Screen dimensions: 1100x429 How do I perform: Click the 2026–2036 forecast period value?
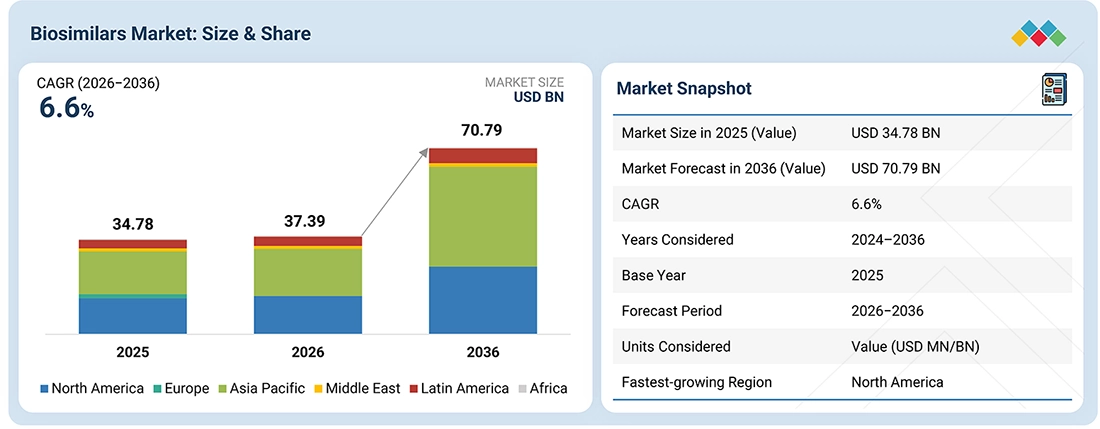pyautogui.click(x=888, y=311)
